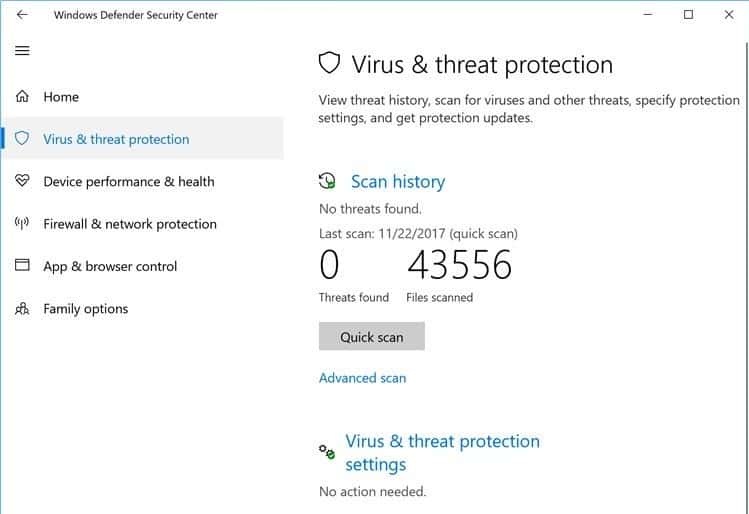The width and height of the screenshot is (749, 514).
Task: Open the Advanced scan link
Action: click(x=363, y=378)
